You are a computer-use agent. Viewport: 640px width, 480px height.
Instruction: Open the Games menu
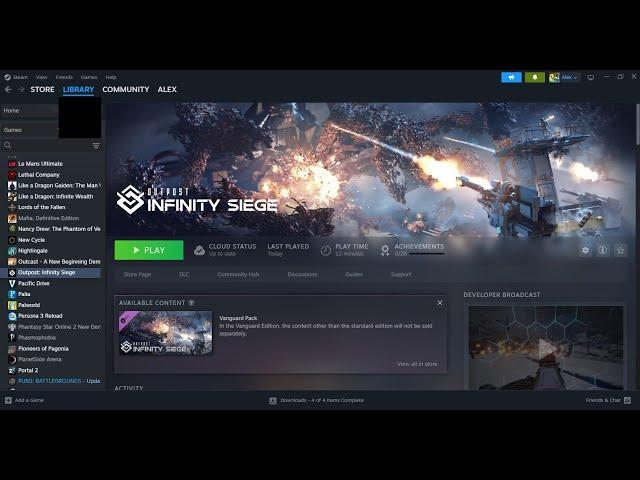[89, 77]
